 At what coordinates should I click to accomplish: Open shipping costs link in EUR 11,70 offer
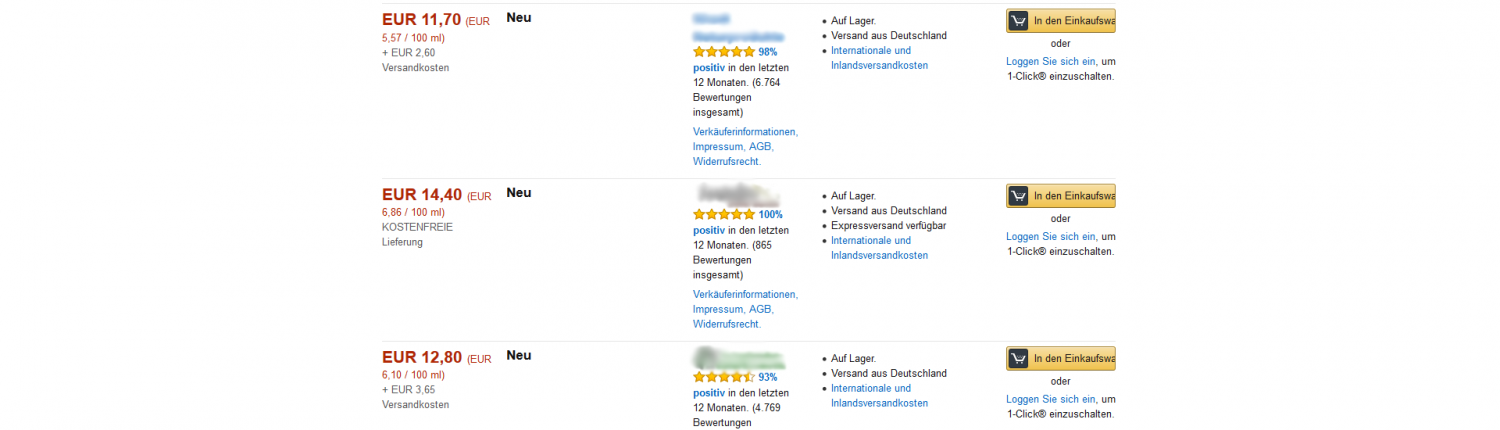pyautogui.click(x=879, y=58)
